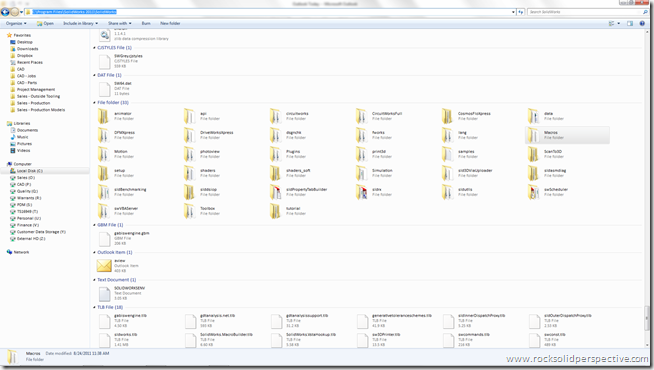
Task: Collapse the Text Document group
Action: click(x=94, y=280)
